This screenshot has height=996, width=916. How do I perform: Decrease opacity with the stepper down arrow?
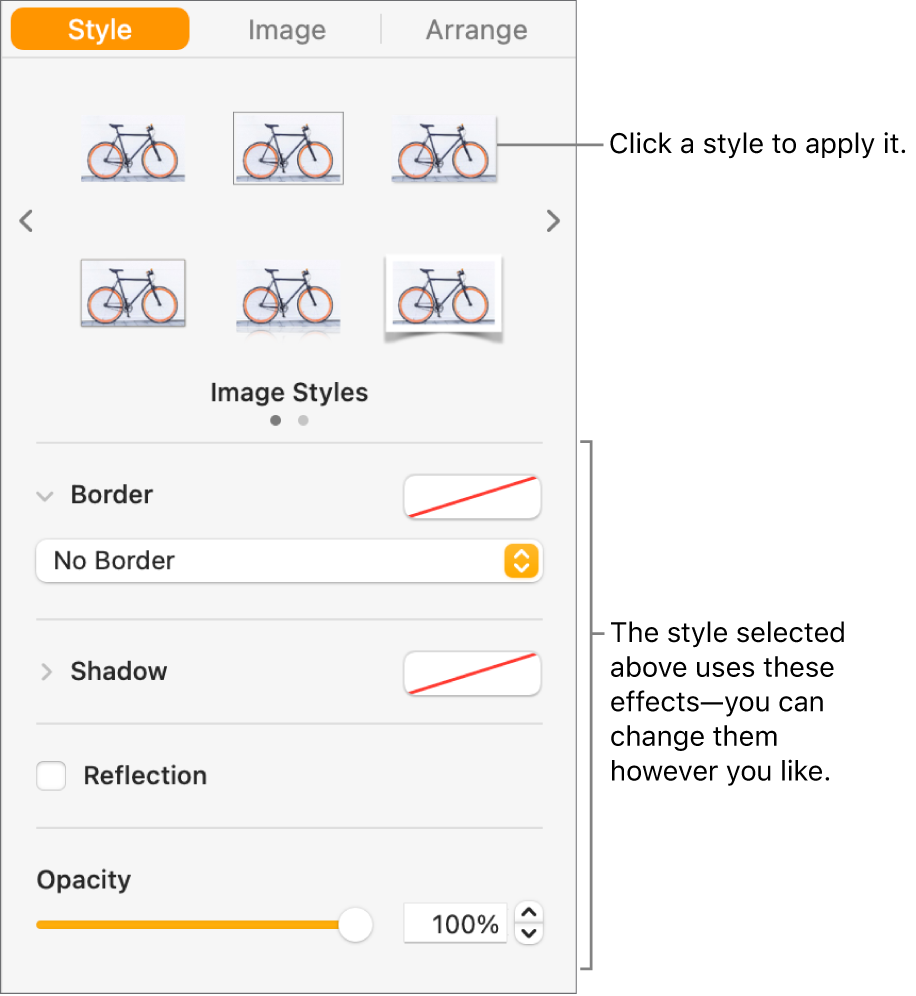coord(532,934)
